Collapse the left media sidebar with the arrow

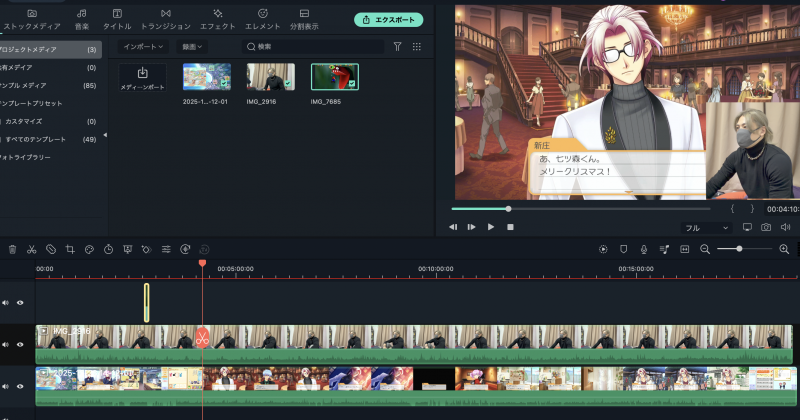click(x=105, y=135)
